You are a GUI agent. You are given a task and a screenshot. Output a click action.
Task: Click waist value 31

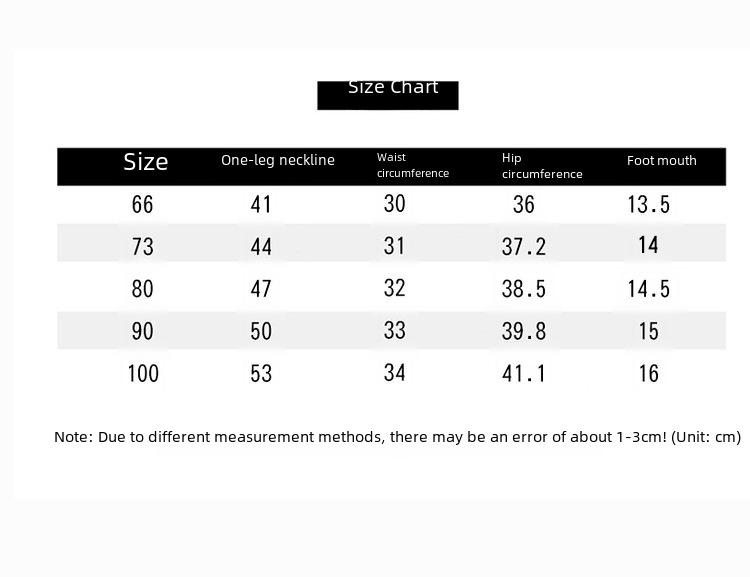click(x=394, y=246)
